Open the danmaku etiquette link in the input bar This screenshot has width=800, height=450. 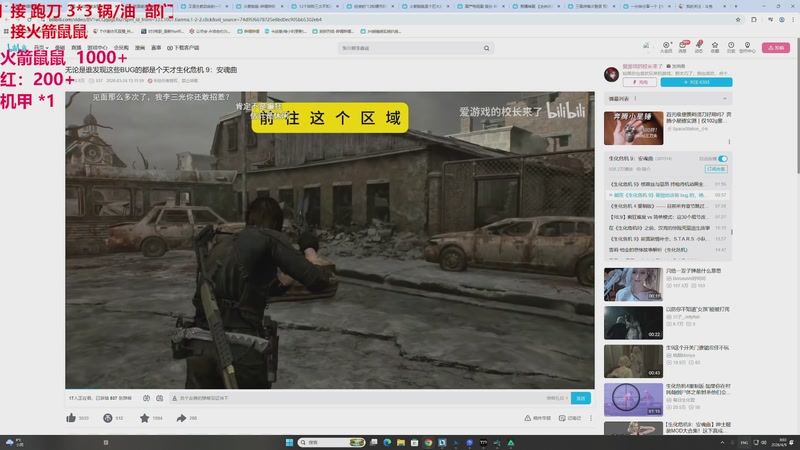[x=557, y=398]
